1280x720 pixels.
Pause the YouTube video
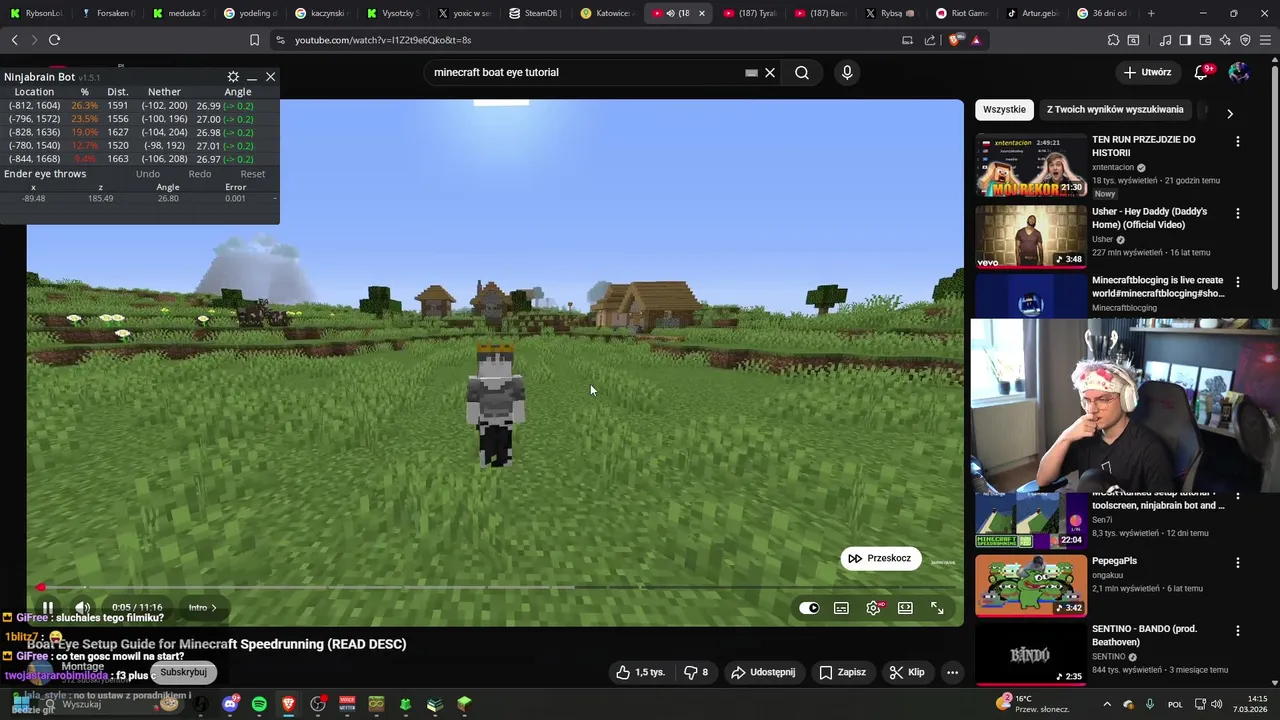[47, 607]
